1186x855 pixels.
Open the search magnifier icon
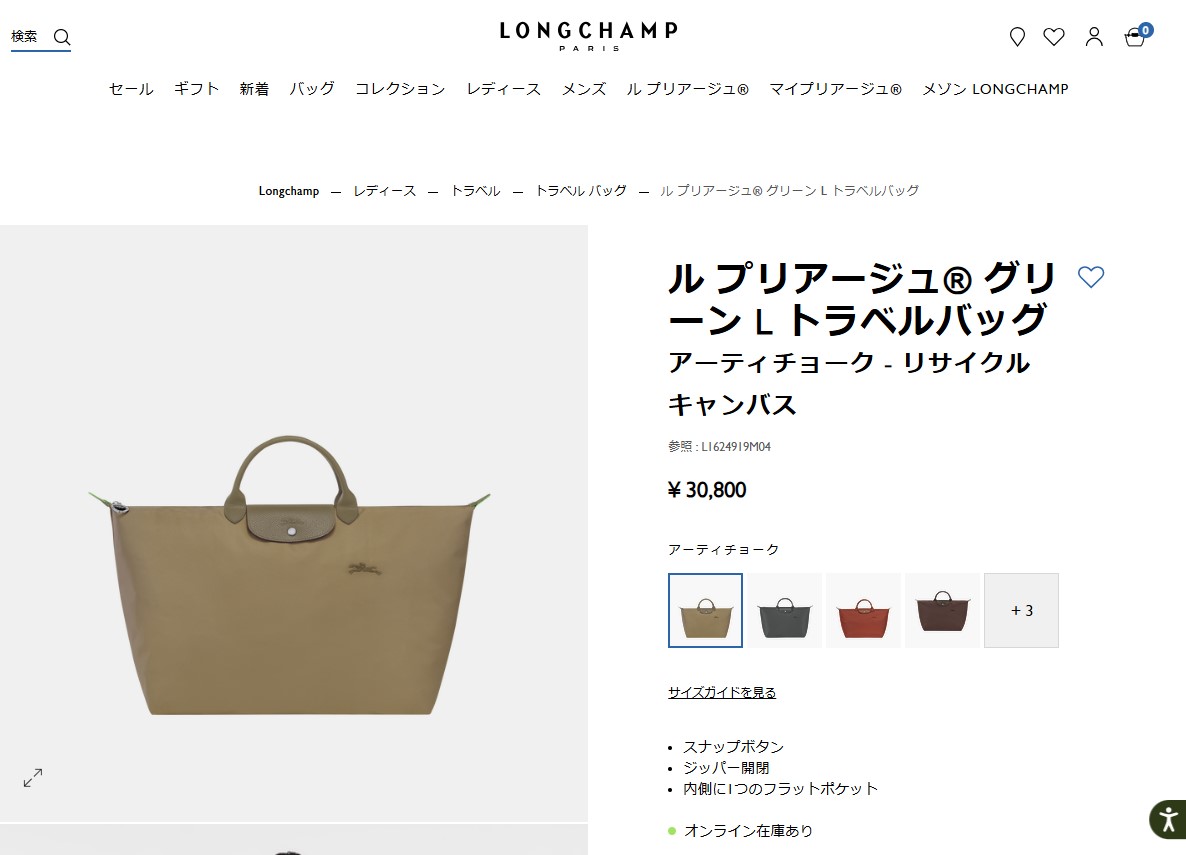[62, 37]
